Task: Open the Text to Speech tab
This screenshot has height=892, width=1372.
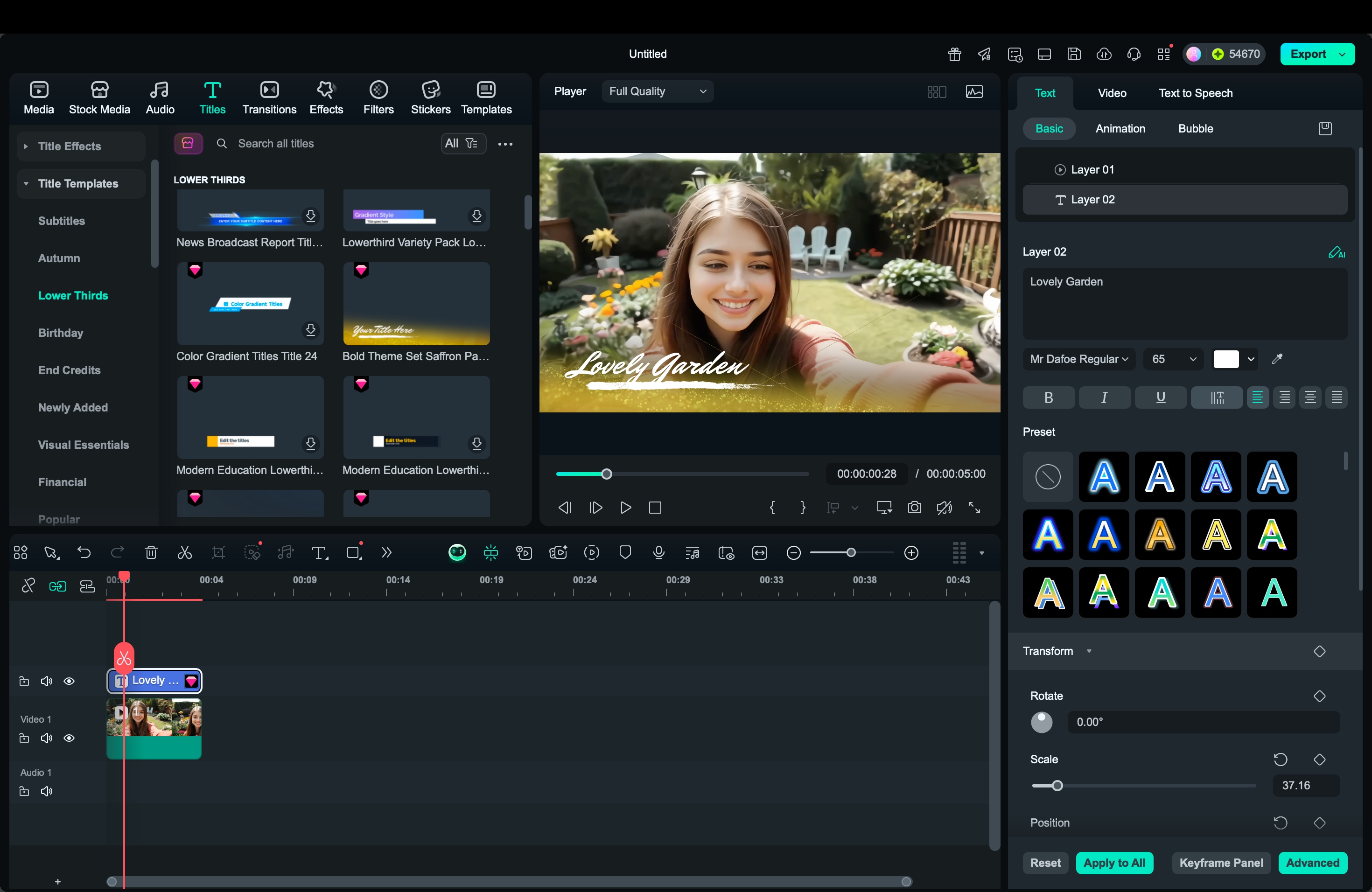Action: coord(1195,93)
